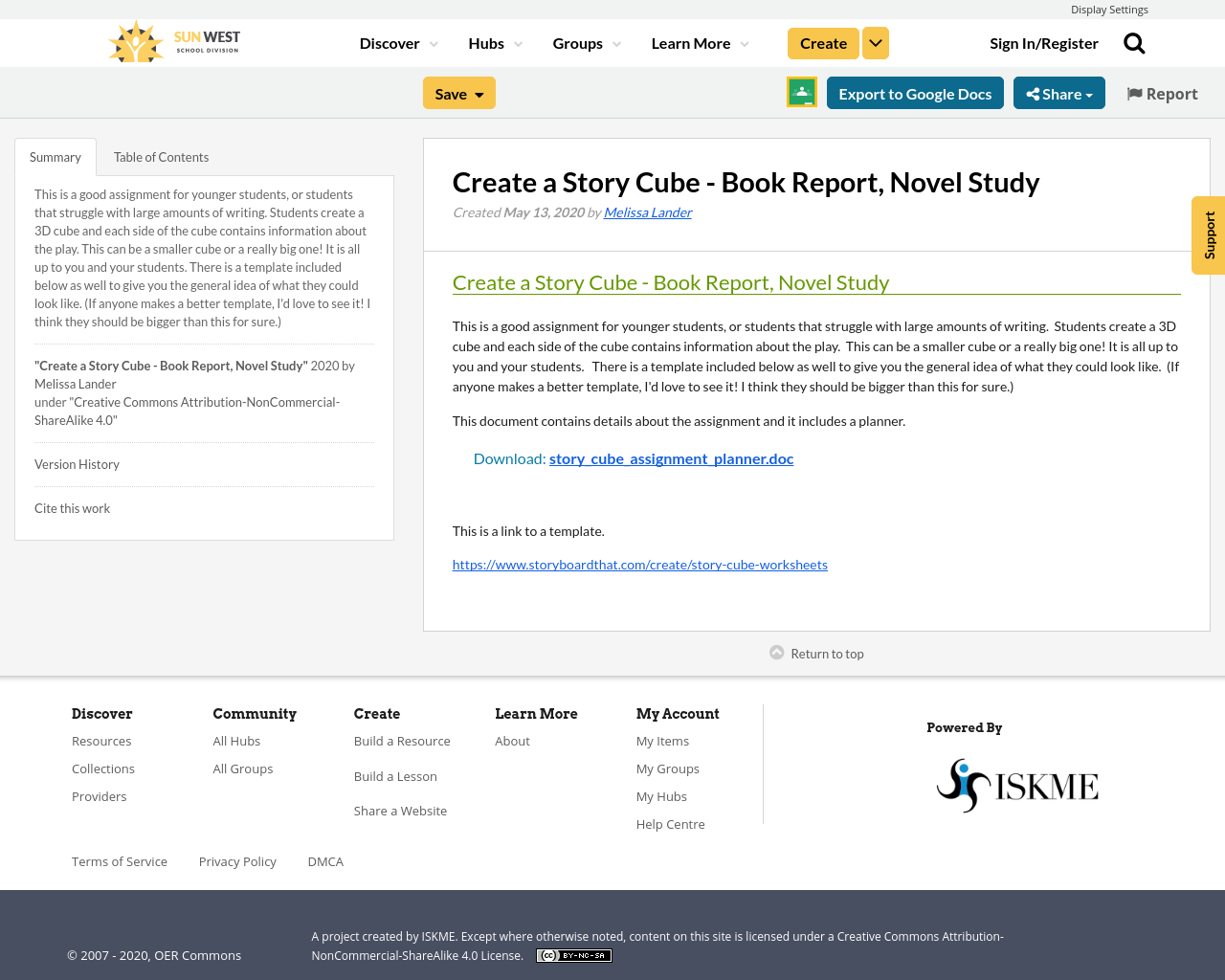Click the Sun West School Division logo

point(172,39)
